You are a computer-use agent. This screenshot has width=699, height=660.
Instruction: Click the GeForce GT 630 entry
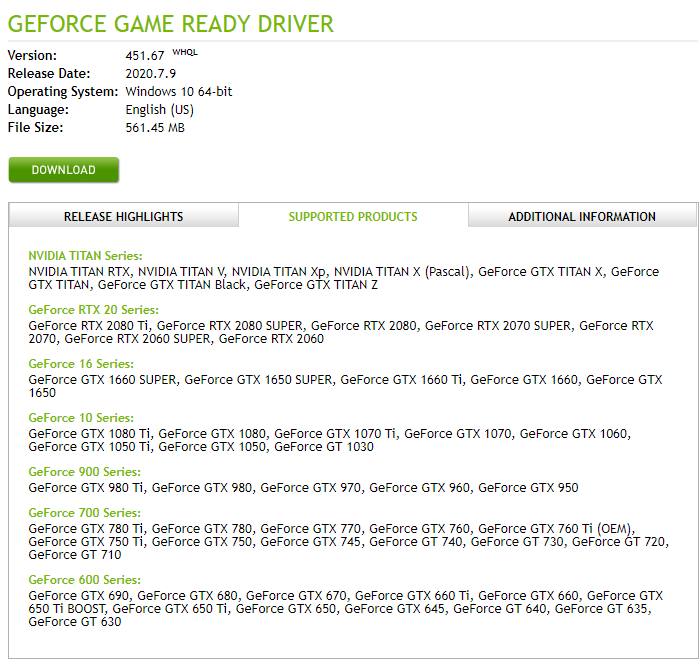pos(75,622)
